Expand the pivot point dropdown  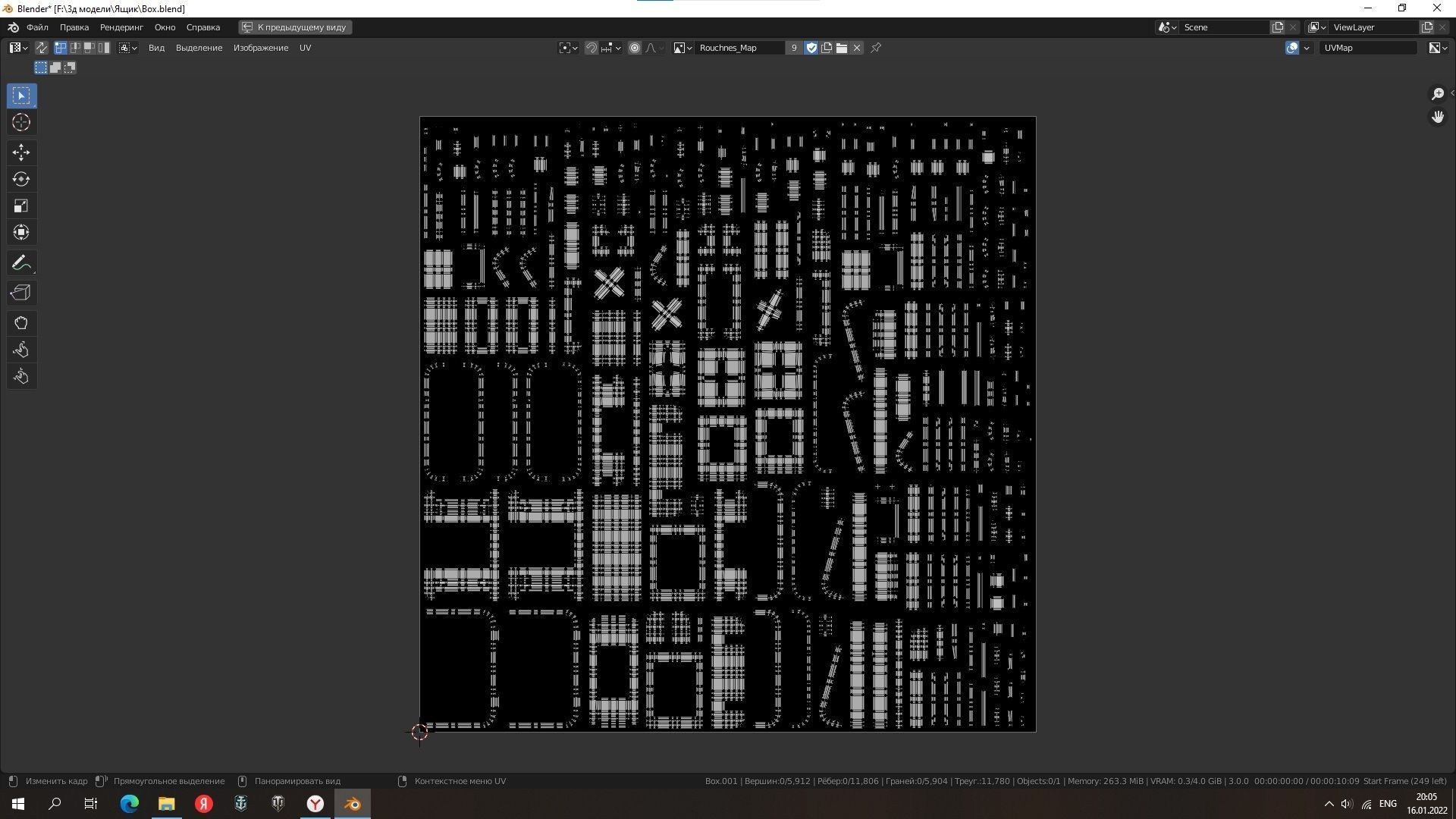pos(568,48)
